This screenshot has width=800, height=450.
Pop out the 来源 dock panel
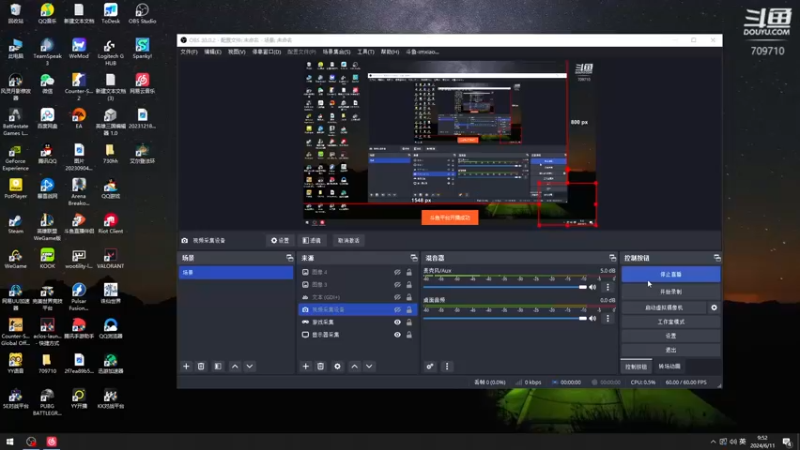(414, 258)
